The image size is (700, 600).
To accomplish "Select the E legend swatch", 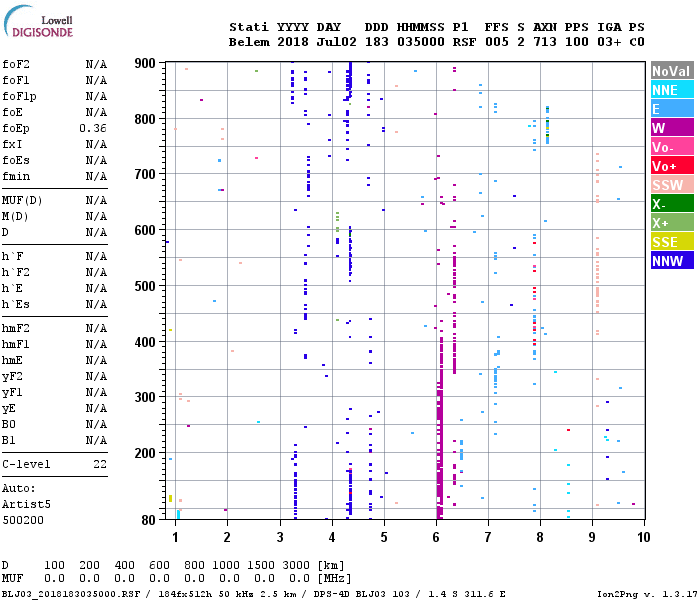I will pyautogui.click(x=672, y=109).
